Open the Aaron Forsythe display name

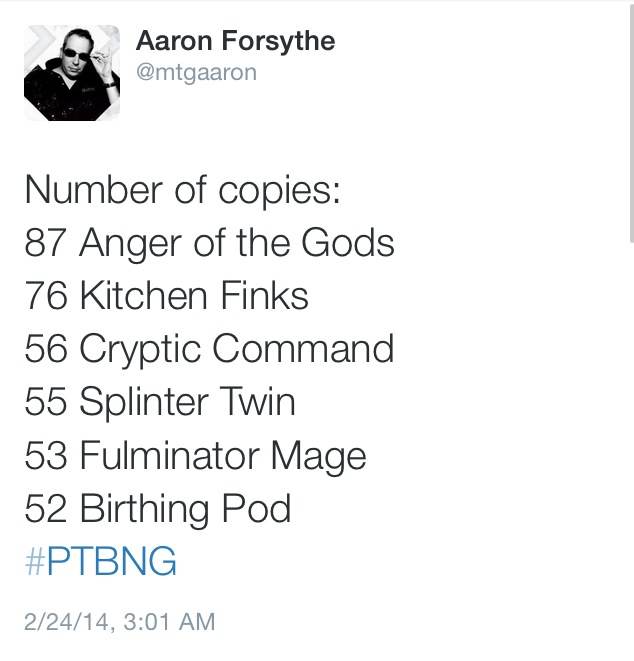pyautogui.click(x=235, y=41)
